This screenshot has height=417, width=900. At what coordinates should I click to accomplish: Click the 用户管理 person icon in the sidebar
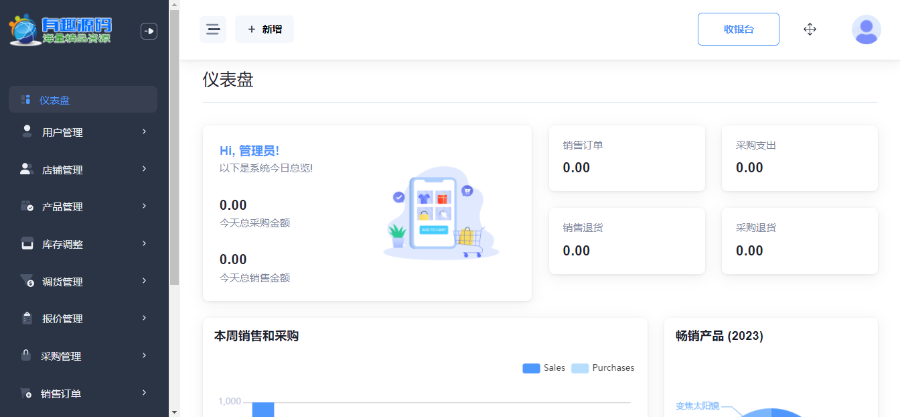click(27, 131)
